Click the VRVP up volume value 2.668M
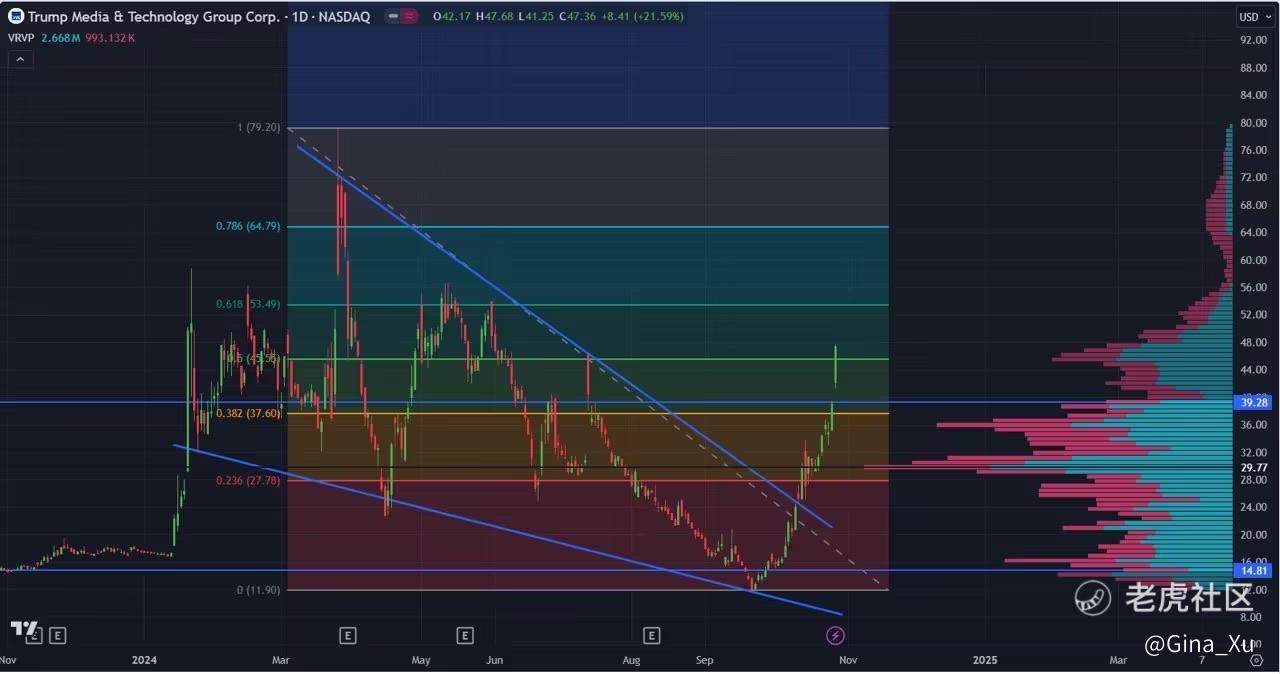 pyautogui.click(x=60, y=37)
